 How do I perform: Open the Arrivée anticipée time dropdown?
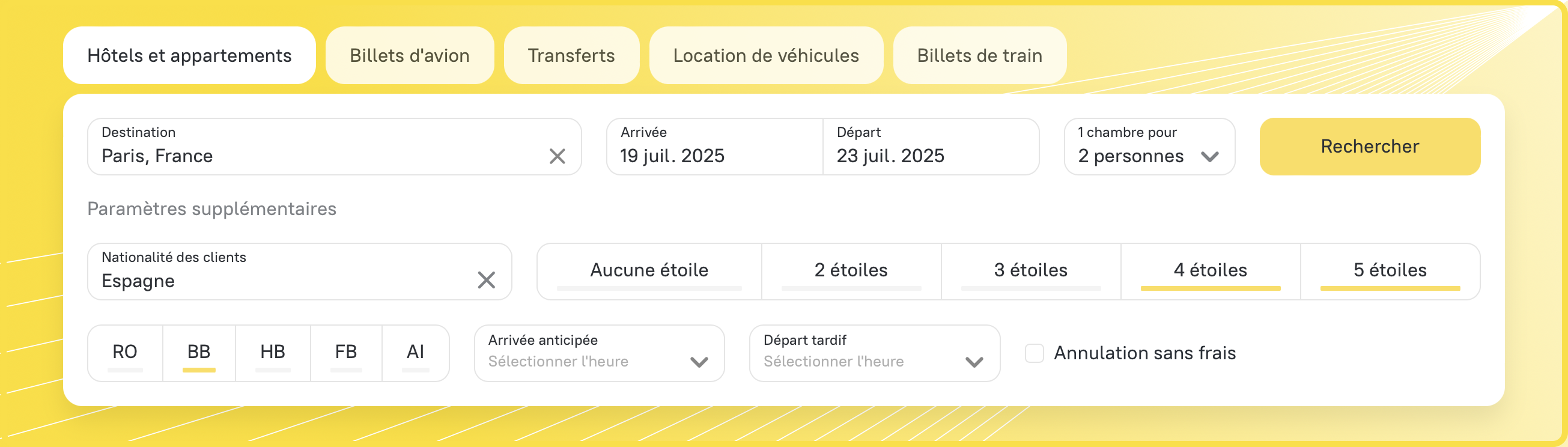[599, 353]
